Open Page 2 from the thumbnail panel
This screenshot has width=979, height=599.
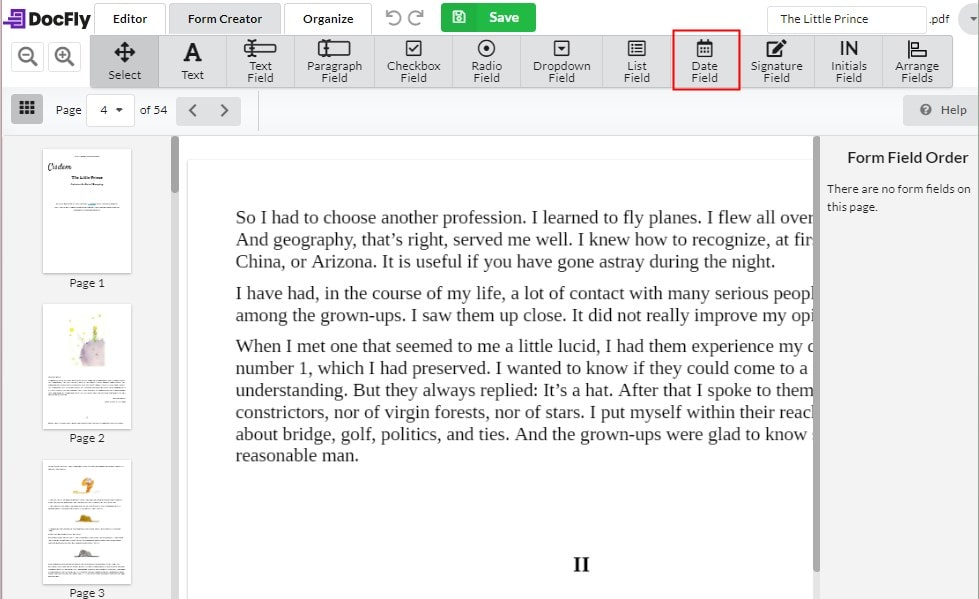click(x=86, y=366)
